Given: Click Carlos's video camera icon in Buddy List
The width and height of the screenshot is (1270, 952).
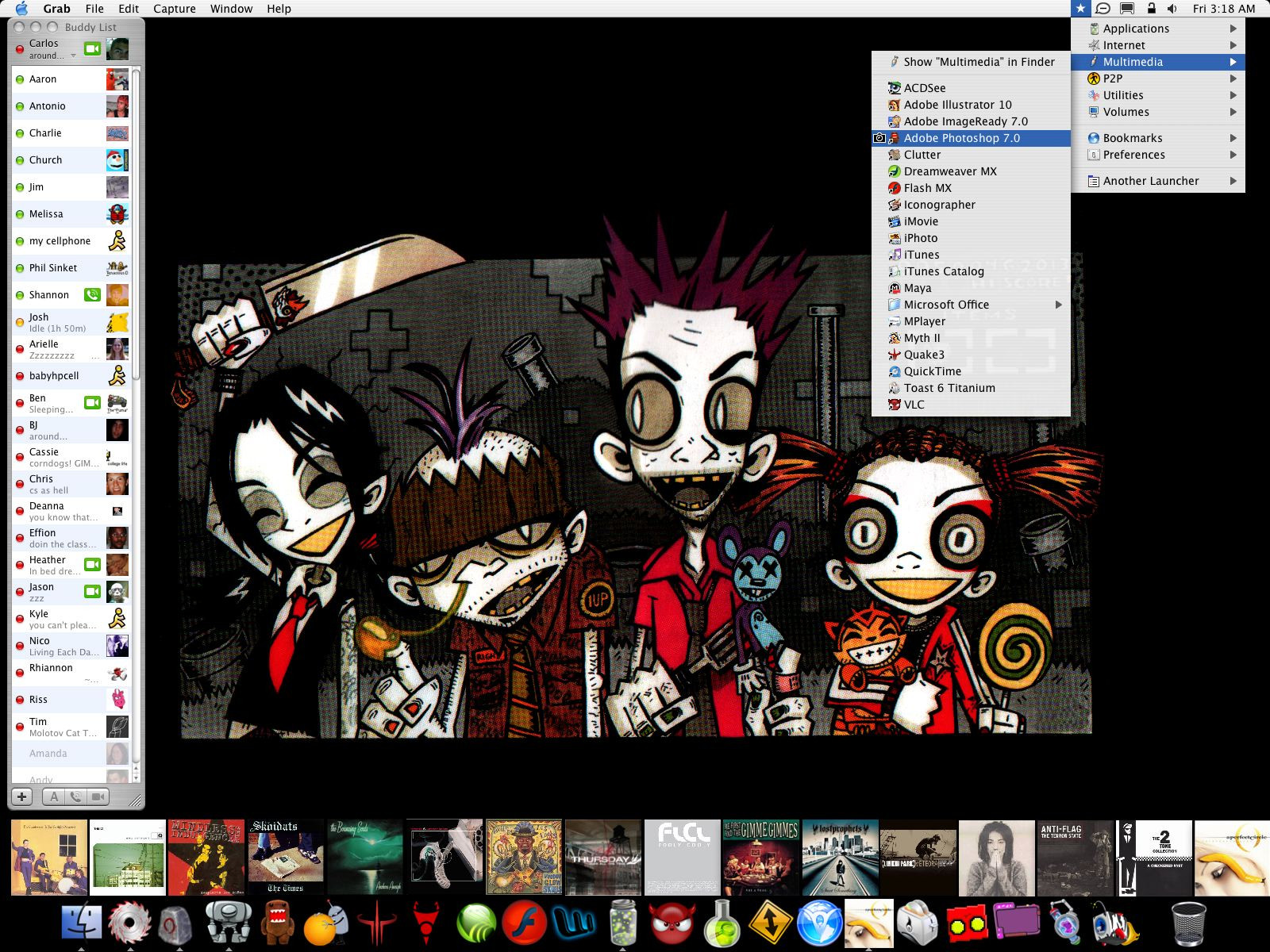Looking at the screenshot, I should (92, 49).
